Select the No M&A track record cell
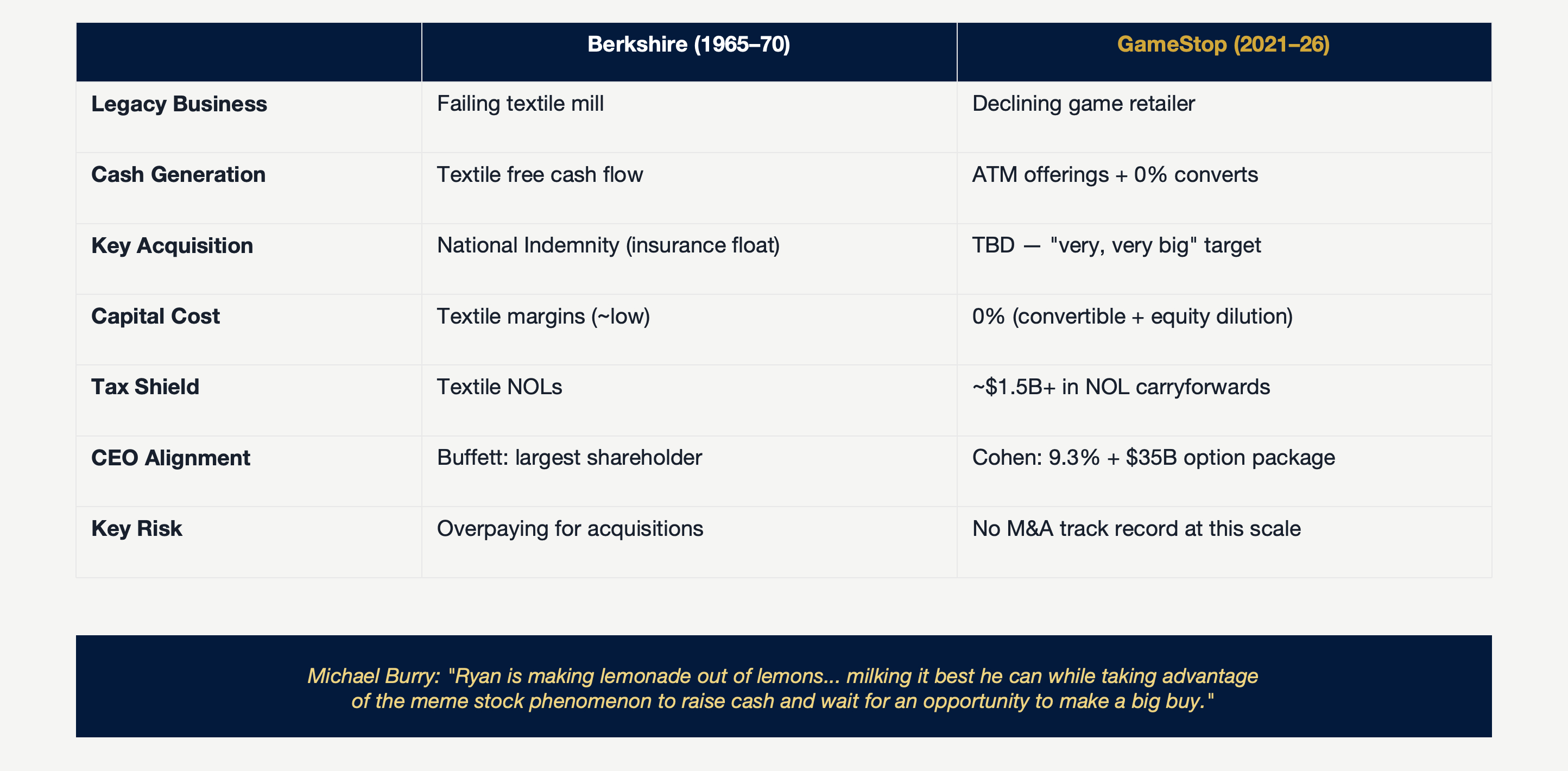The width and height of the screenshot is (1568, 771). (1136, 529)
